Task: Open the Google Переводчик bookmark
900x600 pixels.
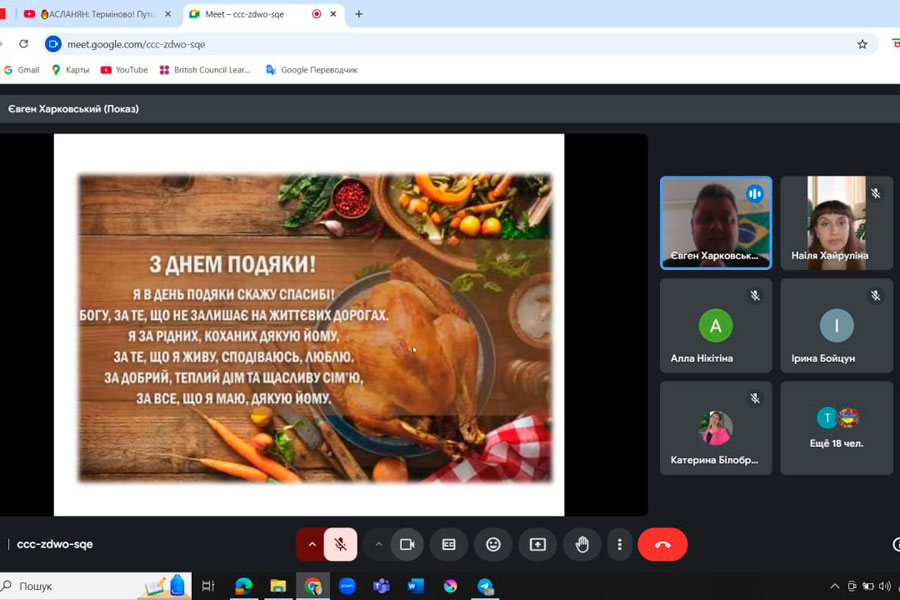Action: [312, 69]
